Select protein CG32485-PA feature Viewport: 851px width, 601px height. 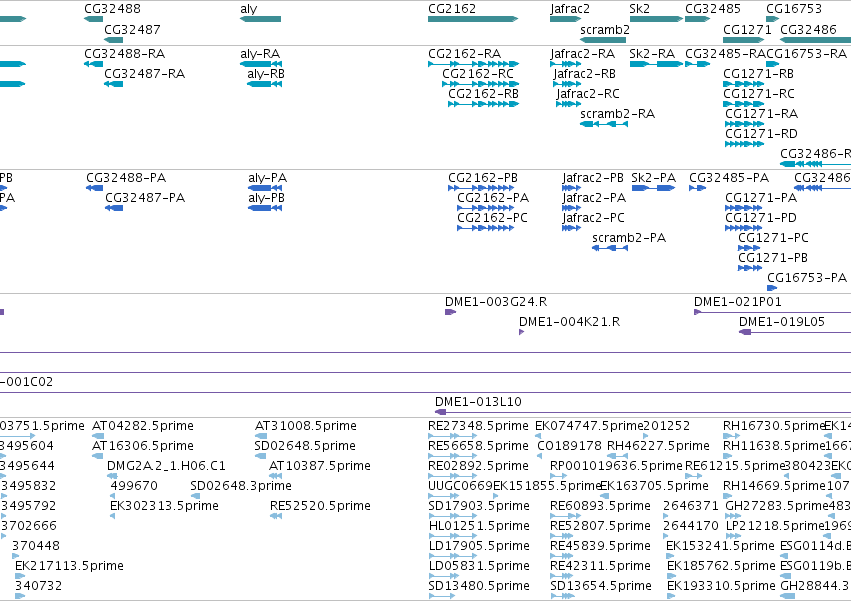(697, 188)
